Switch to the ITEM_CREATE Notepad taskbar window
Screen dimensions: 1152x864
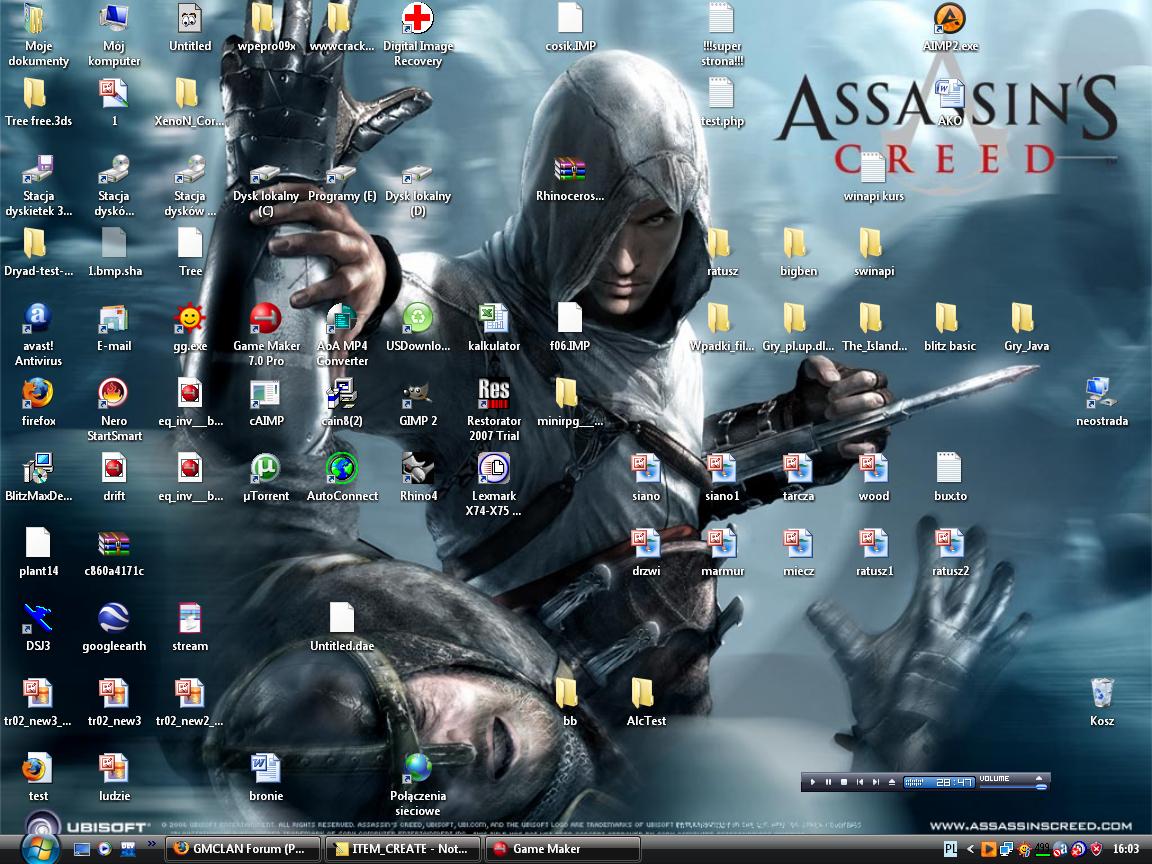402,849
